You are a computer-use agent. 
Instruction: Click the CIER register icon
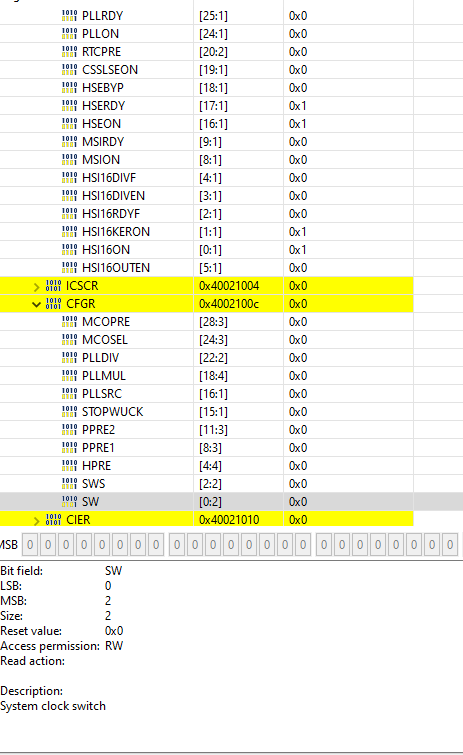pos(53,520)
